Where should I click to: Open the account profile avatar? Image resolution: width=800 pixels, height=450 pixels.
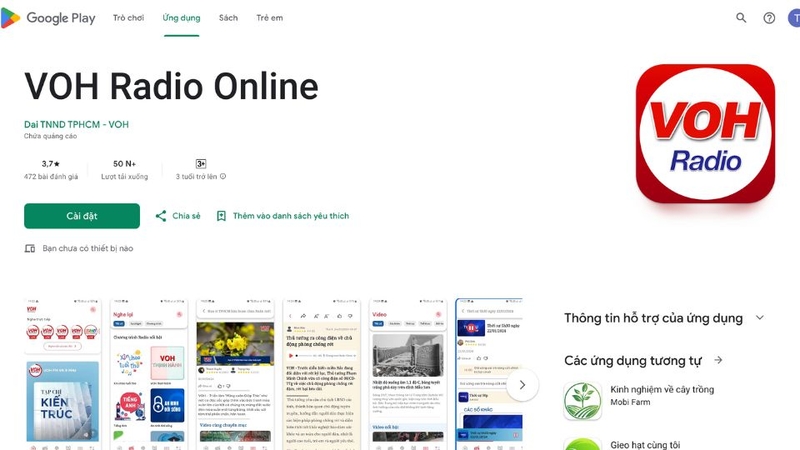794,18
